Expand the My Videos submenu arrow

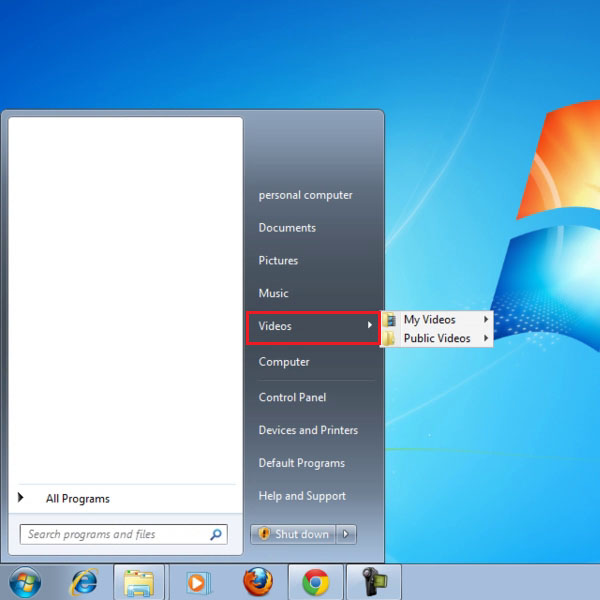486,319
